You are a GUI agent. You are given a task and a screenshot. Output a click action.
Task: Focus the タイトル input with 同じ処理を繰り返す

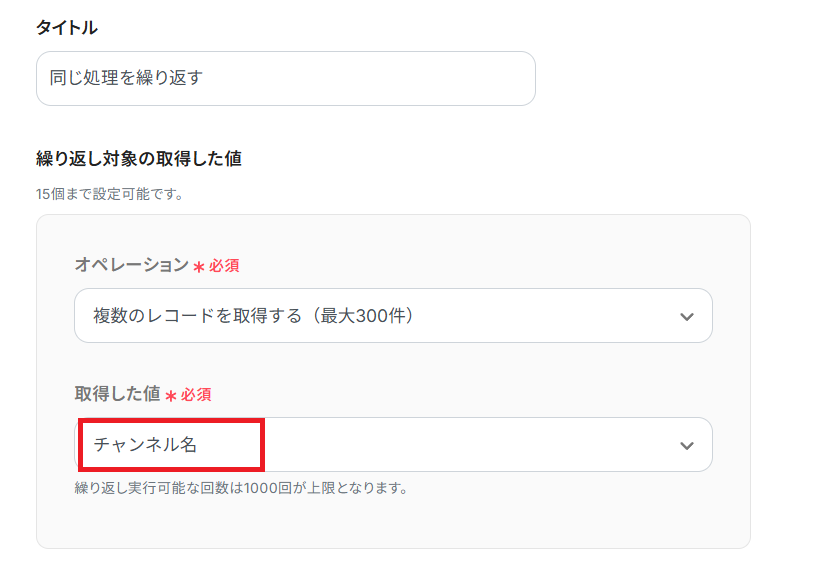pos(285,78)
